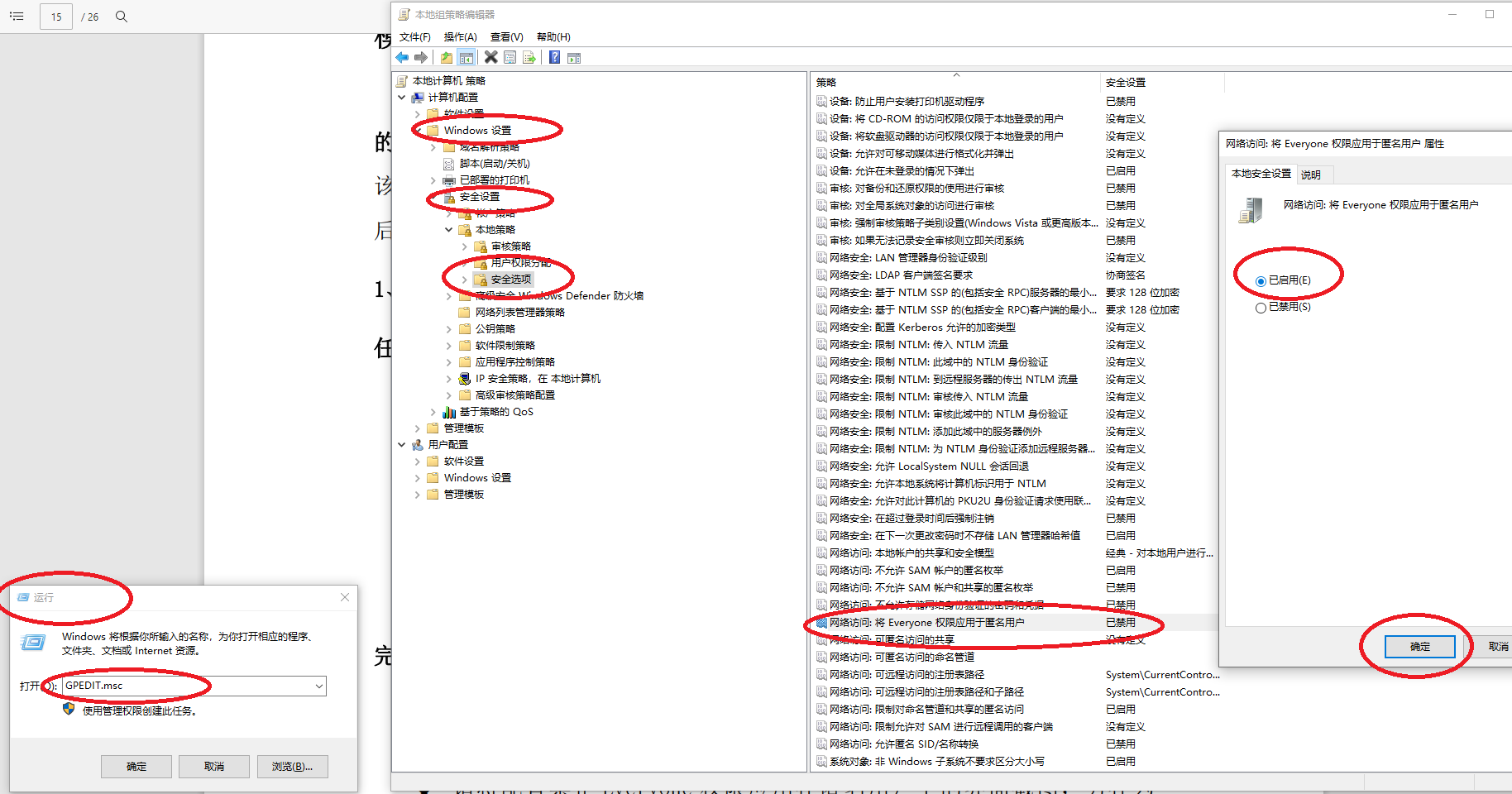This screenshot has width=1512, height=794.
Task: Click the 已部署的打印机 printer icon
Action: (x=449, y=180)
